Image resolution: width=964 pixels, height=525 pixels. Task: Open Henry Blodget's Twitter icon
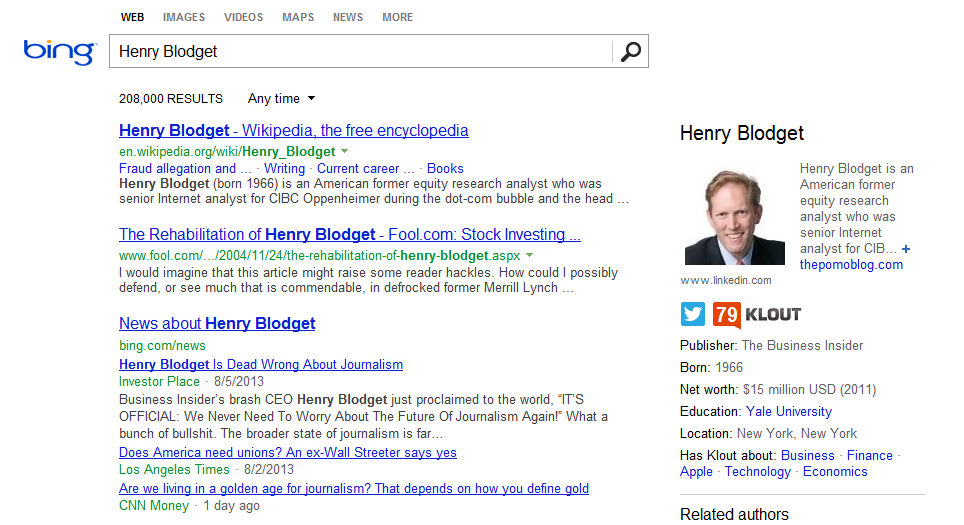pos(693,314)
